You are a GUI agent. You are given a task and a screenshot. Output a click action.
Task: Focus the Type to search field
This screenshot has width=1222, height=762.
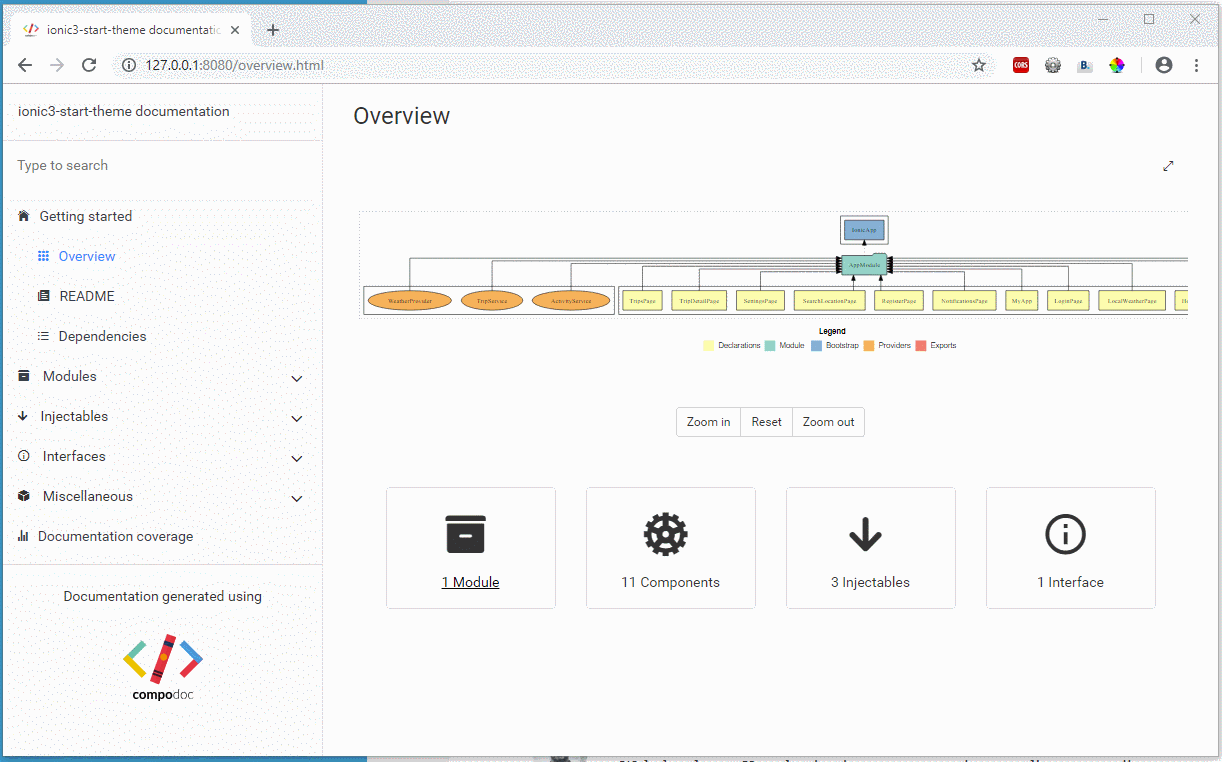click(160, 166)
